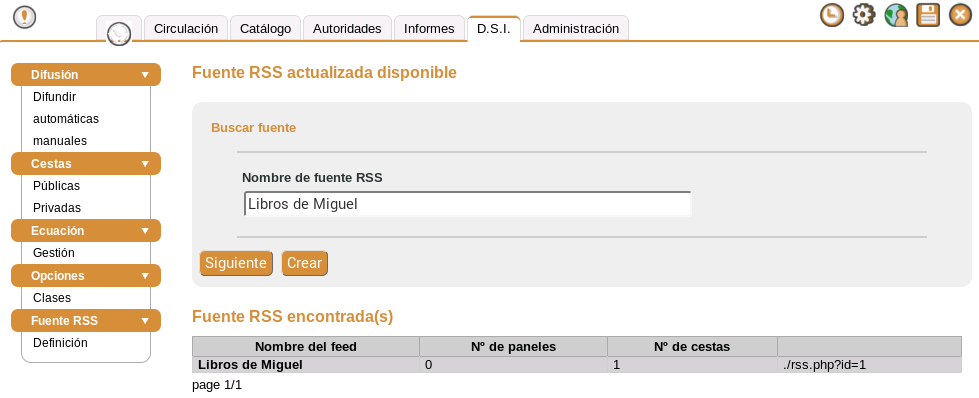The width and height of the screenshot is (979, 398).
Task: Go to the home dashboard tab icon
Action: tap(119, 32)
